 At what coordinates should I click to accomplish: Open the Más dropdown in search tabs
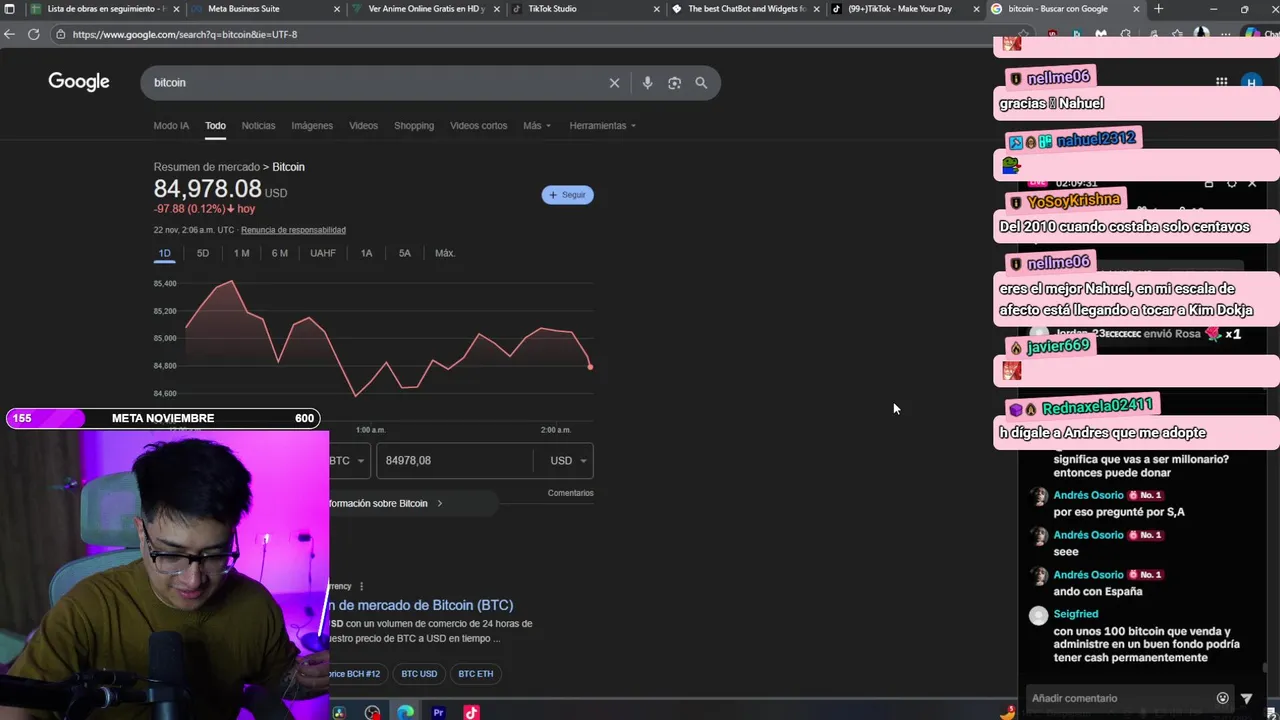point(537,126)
